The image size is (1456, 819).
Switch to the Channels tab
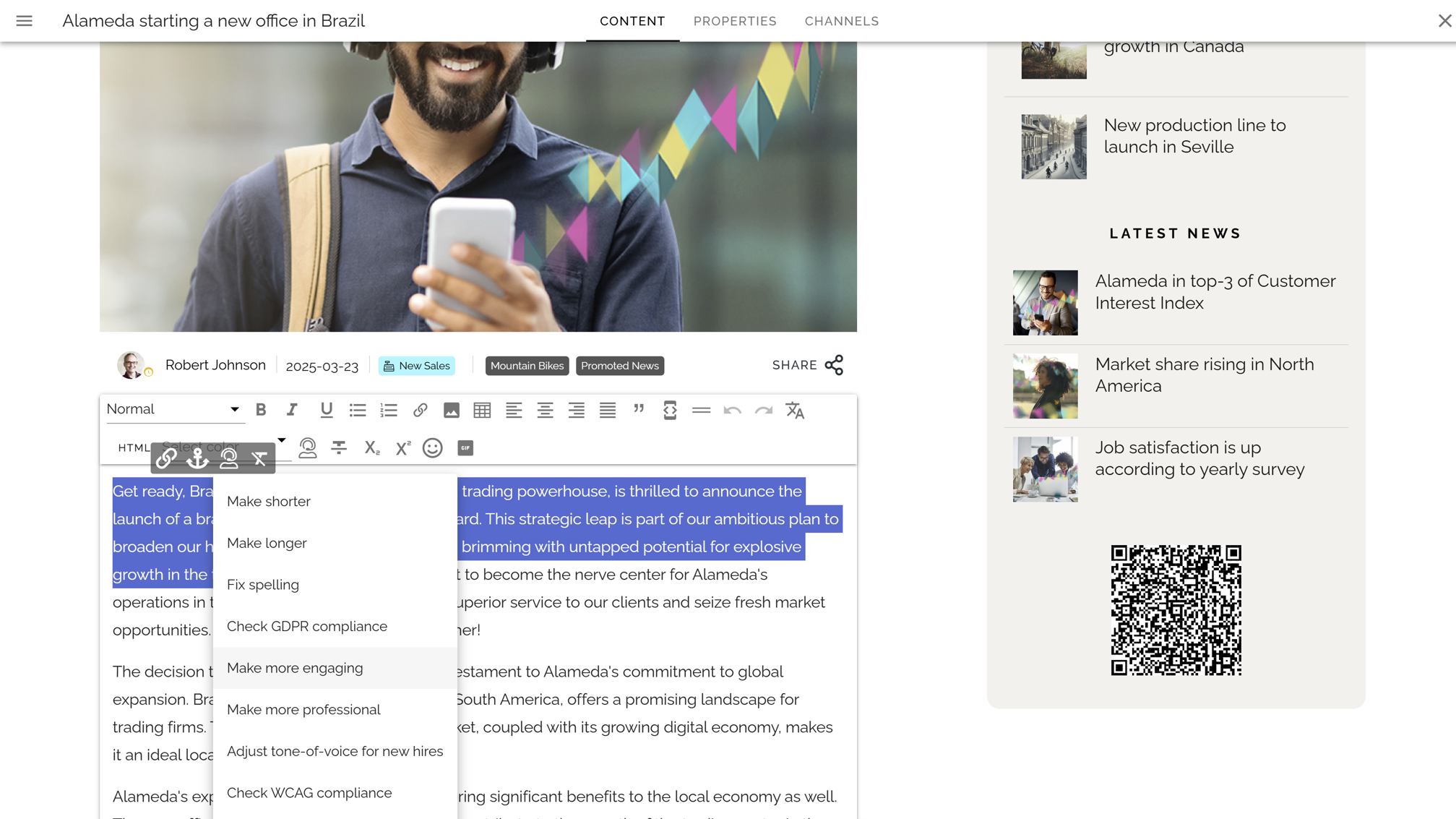(842, 21)
